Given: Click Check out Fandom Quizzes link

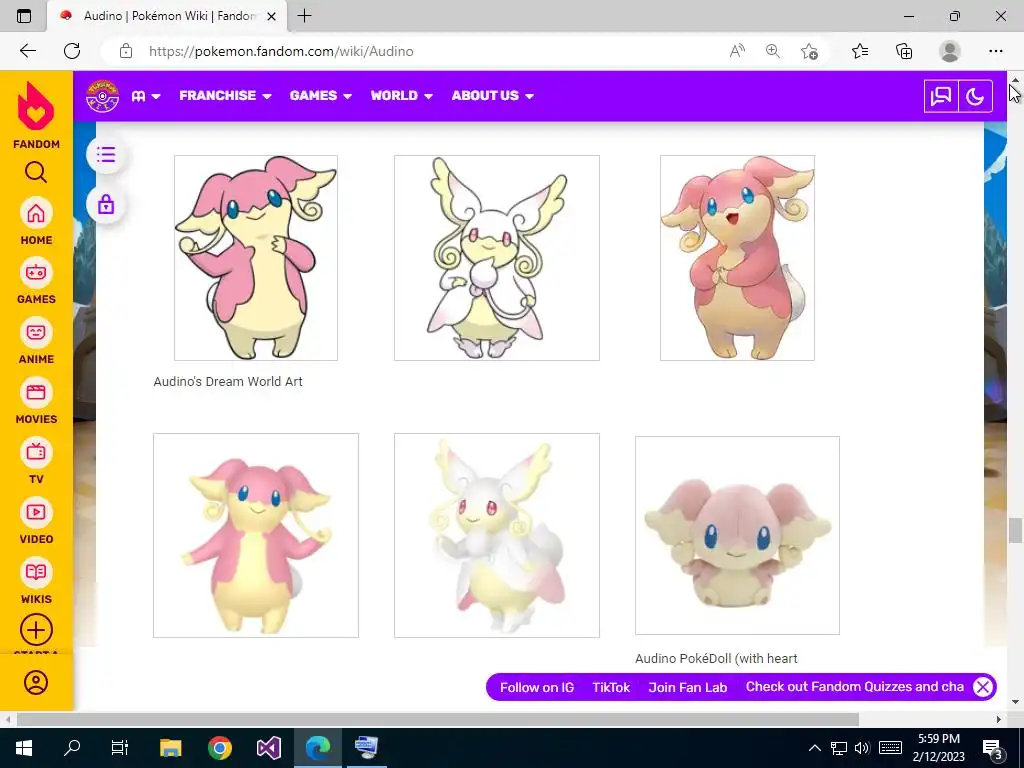Looking at the screenshot, I should coord(855,686).
